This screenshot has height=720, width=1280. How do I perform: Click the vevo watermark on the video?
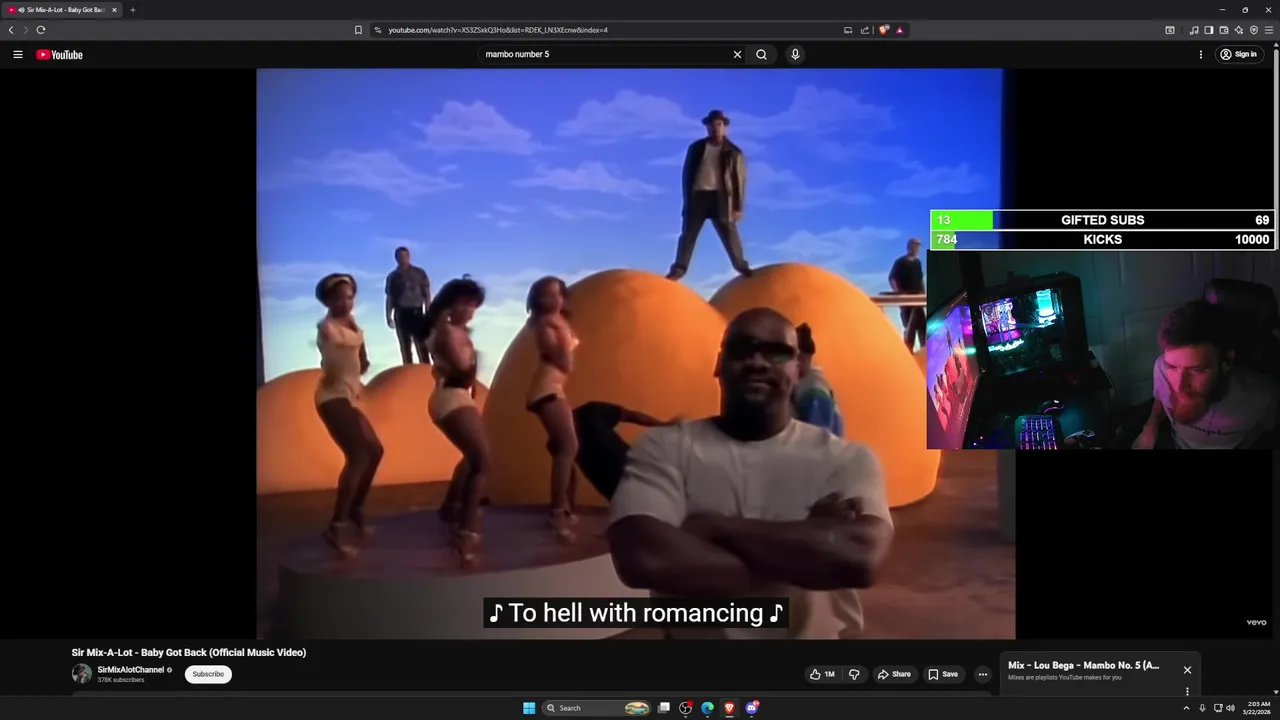(x=1256, y=622)
